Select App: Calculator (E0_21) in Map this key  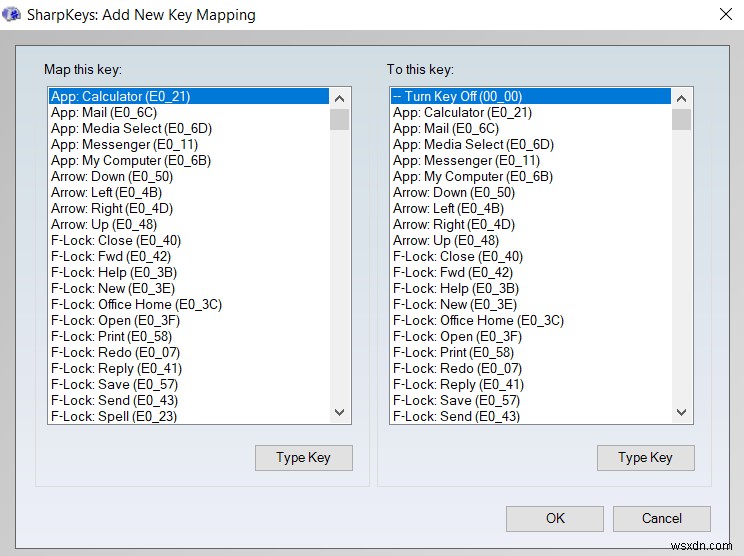pyautogui.click(x=189, y=96)
